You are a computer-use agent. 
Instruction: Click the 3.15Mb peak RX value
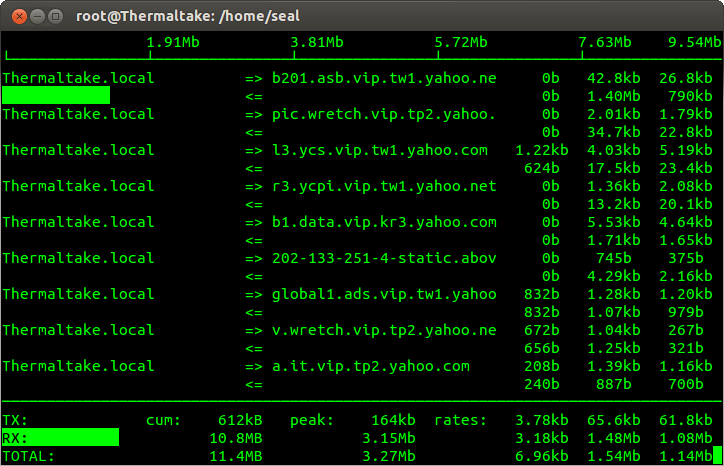point(389,438)
